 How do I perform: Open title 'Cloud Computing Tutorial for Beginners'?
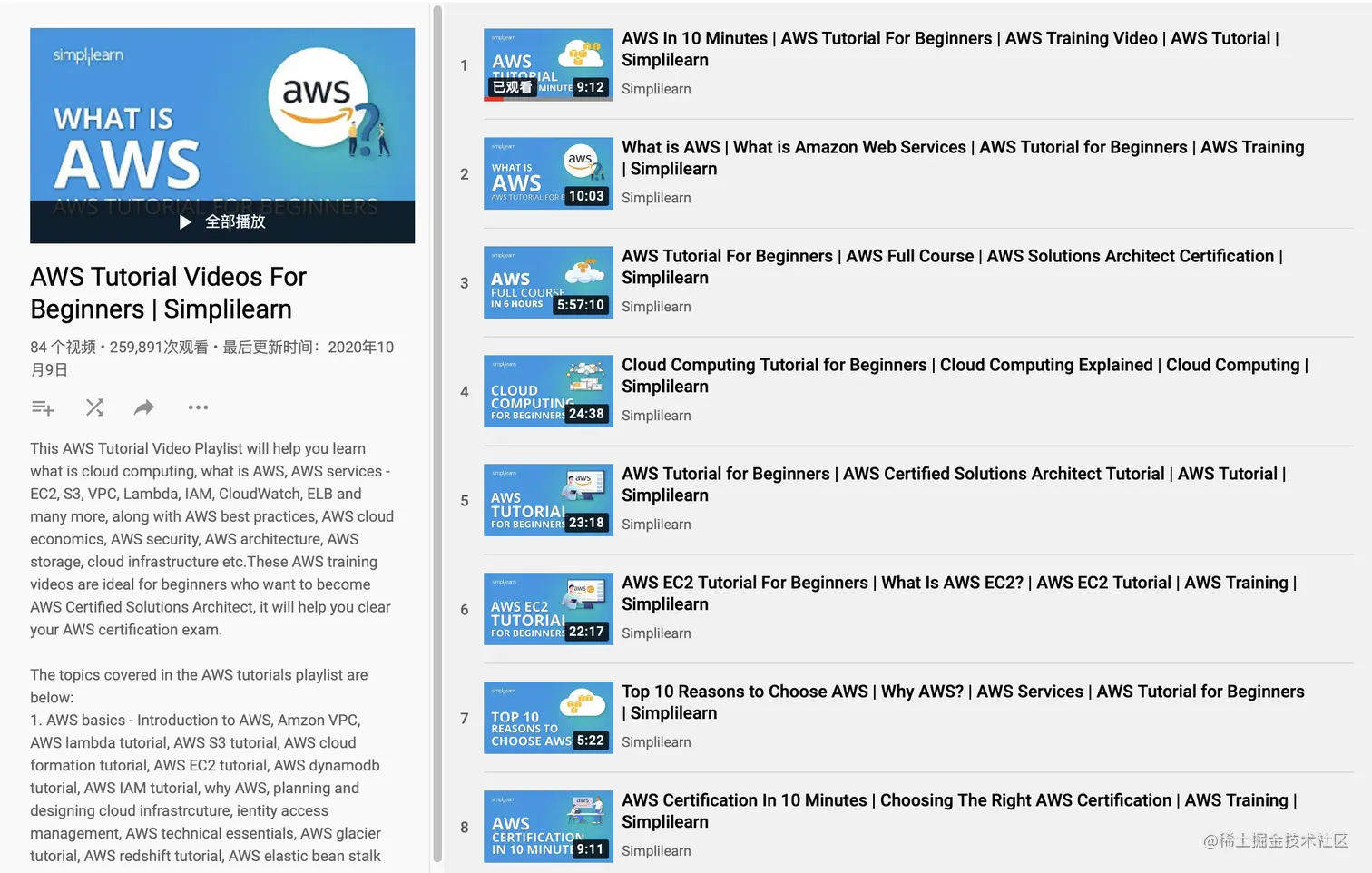pos(965,376)
